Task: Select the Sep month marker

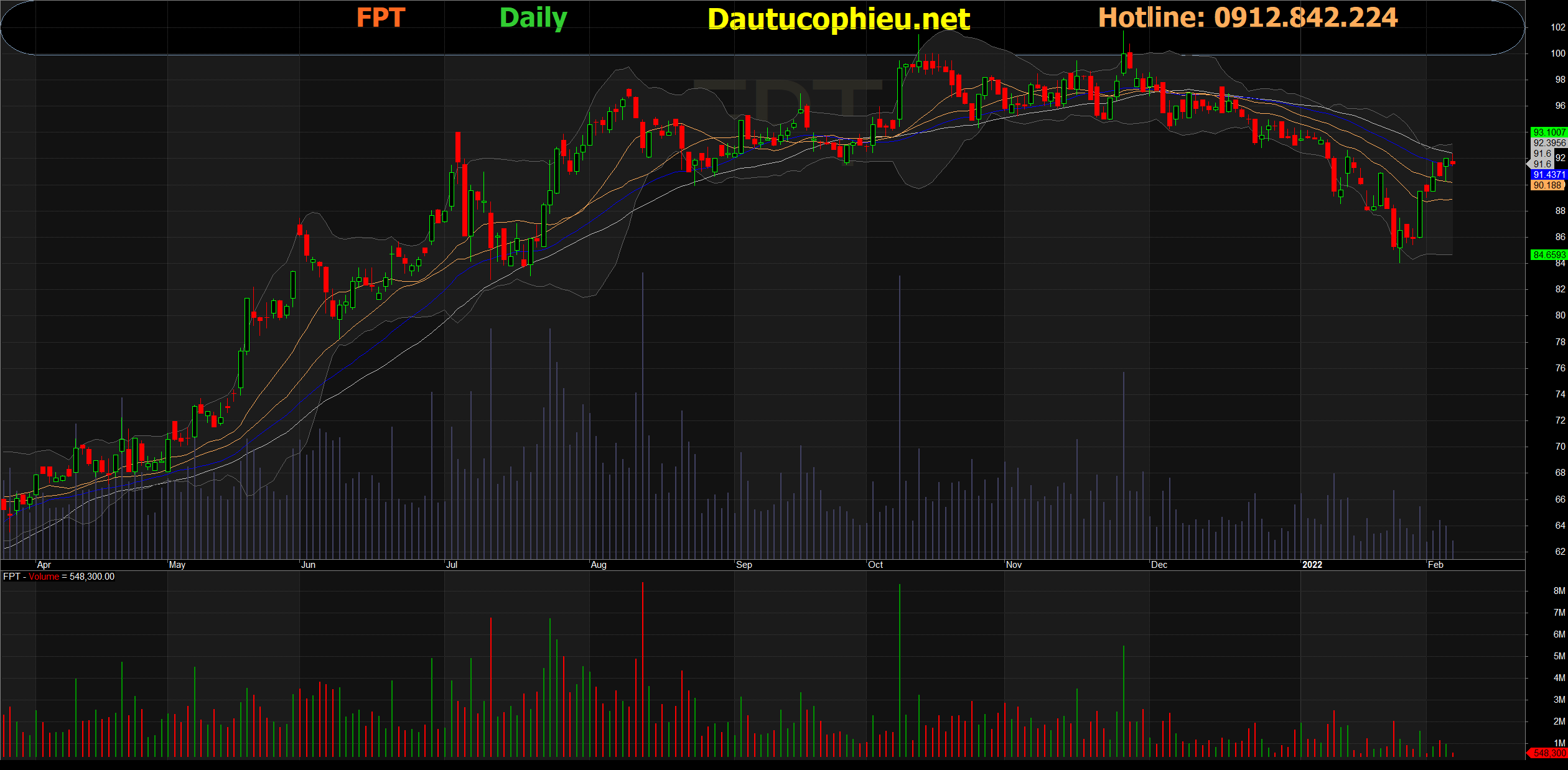Action: click(x=744, y=565)
